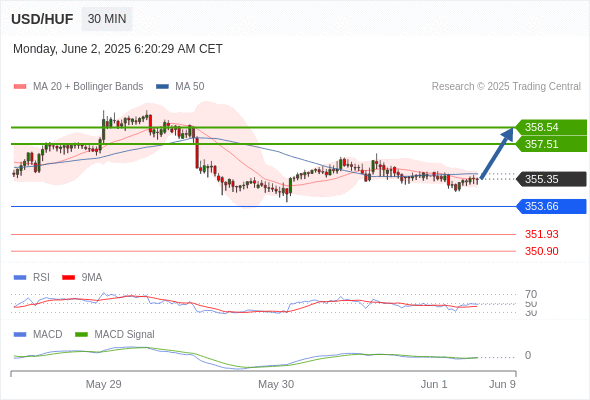Click the MA 50 legend label
The height and width of the screenshot is (400, 590).
pos(190,87)
